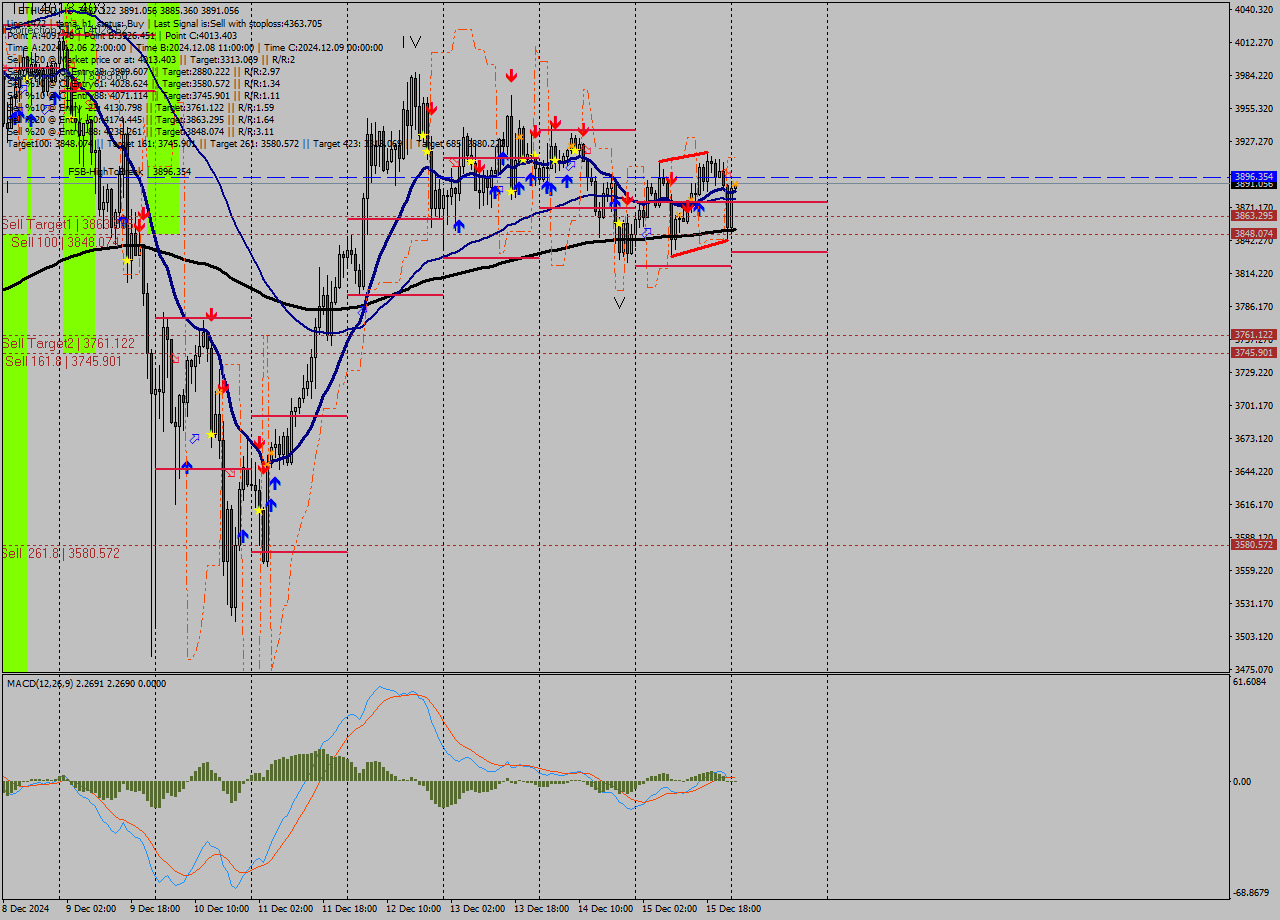This screenshot has width=1280, height=920.
Task: Click the 11 Dec 18:00 time axis label
Action: click(347, 909)
